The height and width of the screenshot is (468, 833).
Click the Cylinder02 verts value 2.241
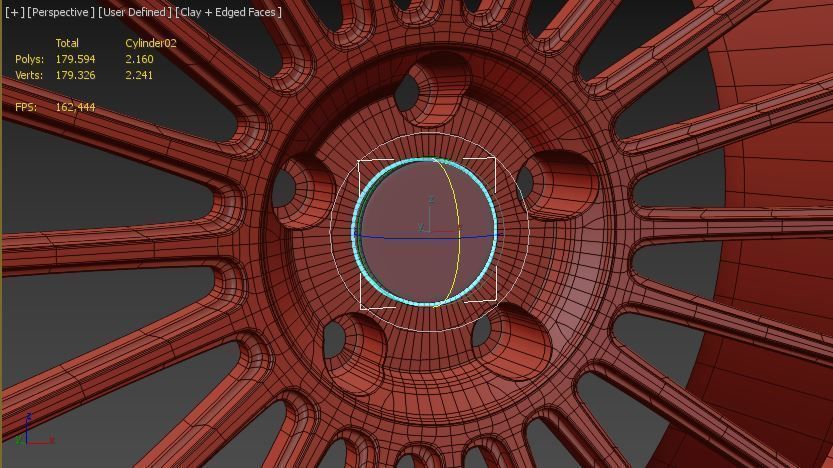coord(139,75)
